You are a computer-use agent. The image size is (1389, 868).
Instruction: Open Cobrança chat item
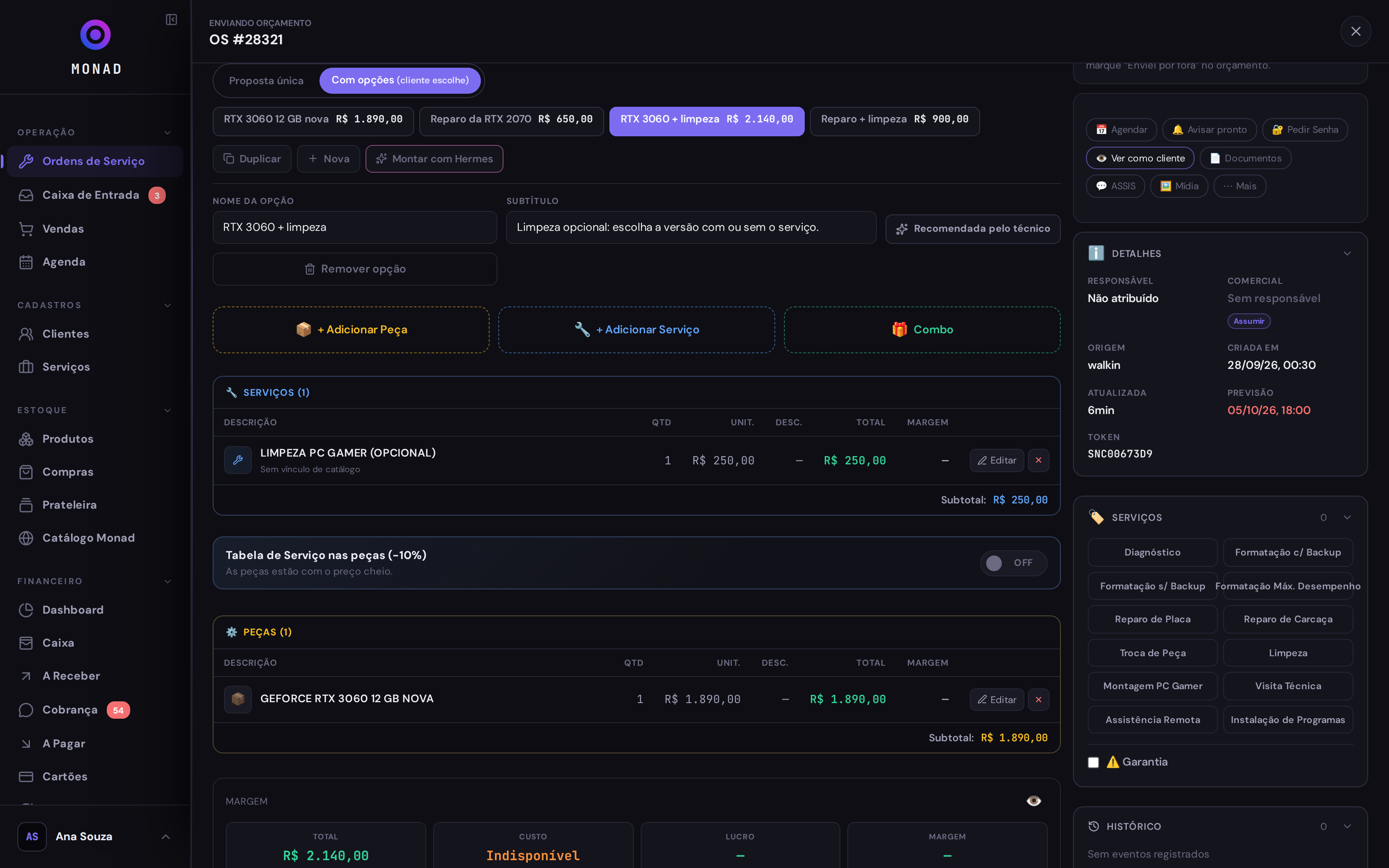pyautogui.click(x=95, y=710)
